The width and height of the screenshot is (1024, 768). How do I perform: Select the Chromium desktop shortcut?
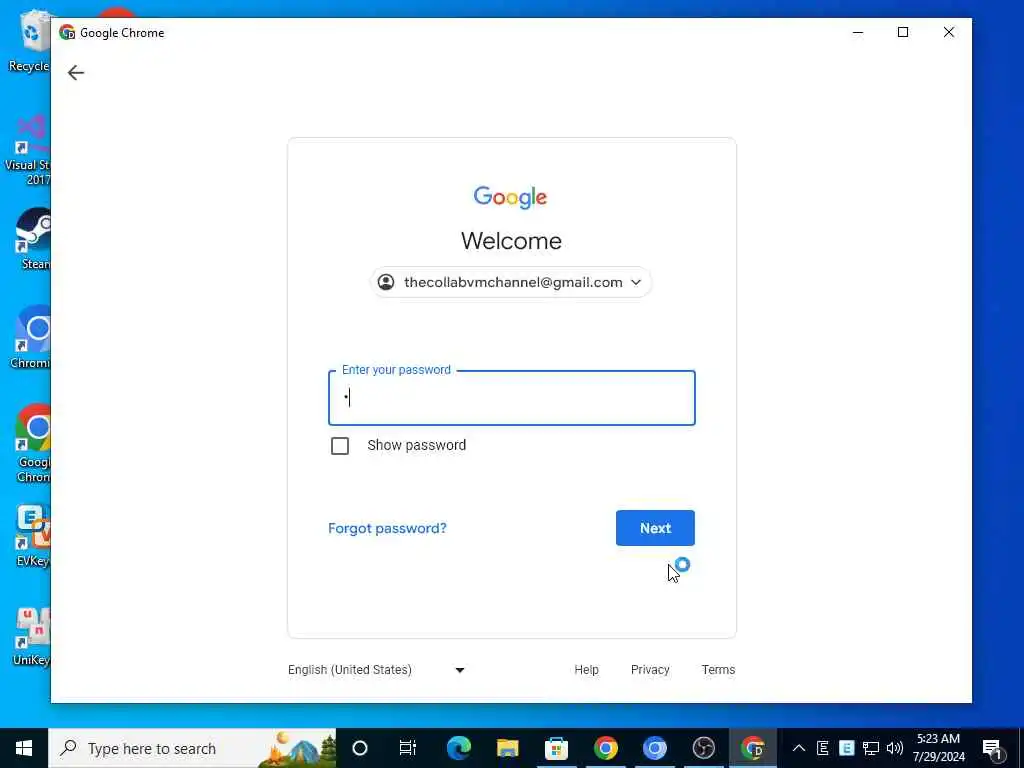coord(31,337)
